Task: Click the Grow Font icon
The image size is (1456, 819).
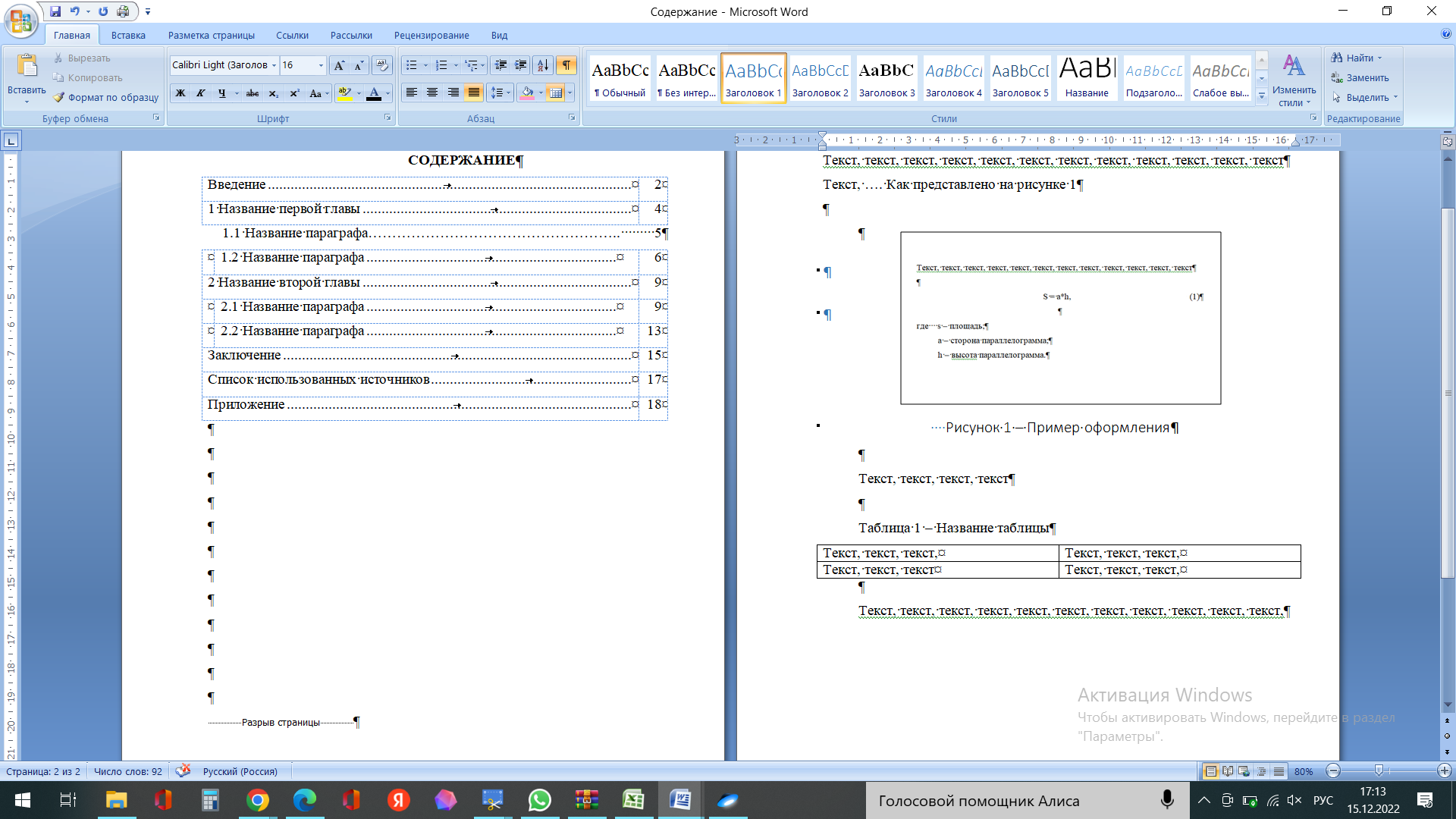Action: point(339,65)
